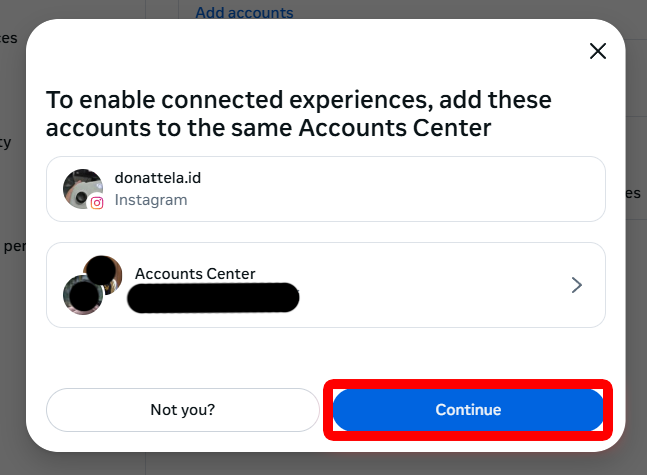
Task: Click 'es' text at dimmed right edge
Action: pos(632,193)
